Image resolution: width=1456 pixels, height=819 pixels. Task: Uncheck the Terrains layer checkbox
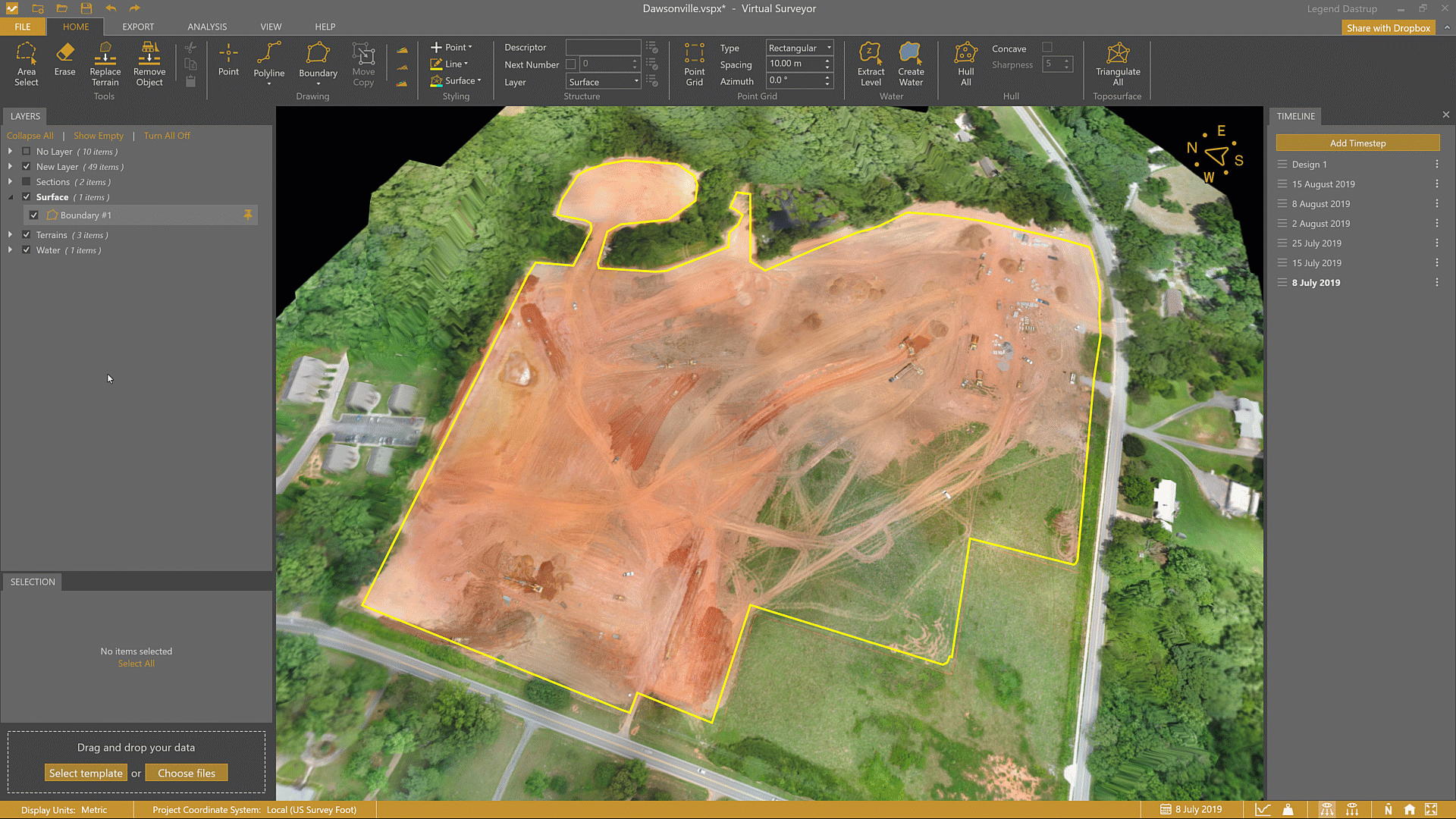[27, 235]
